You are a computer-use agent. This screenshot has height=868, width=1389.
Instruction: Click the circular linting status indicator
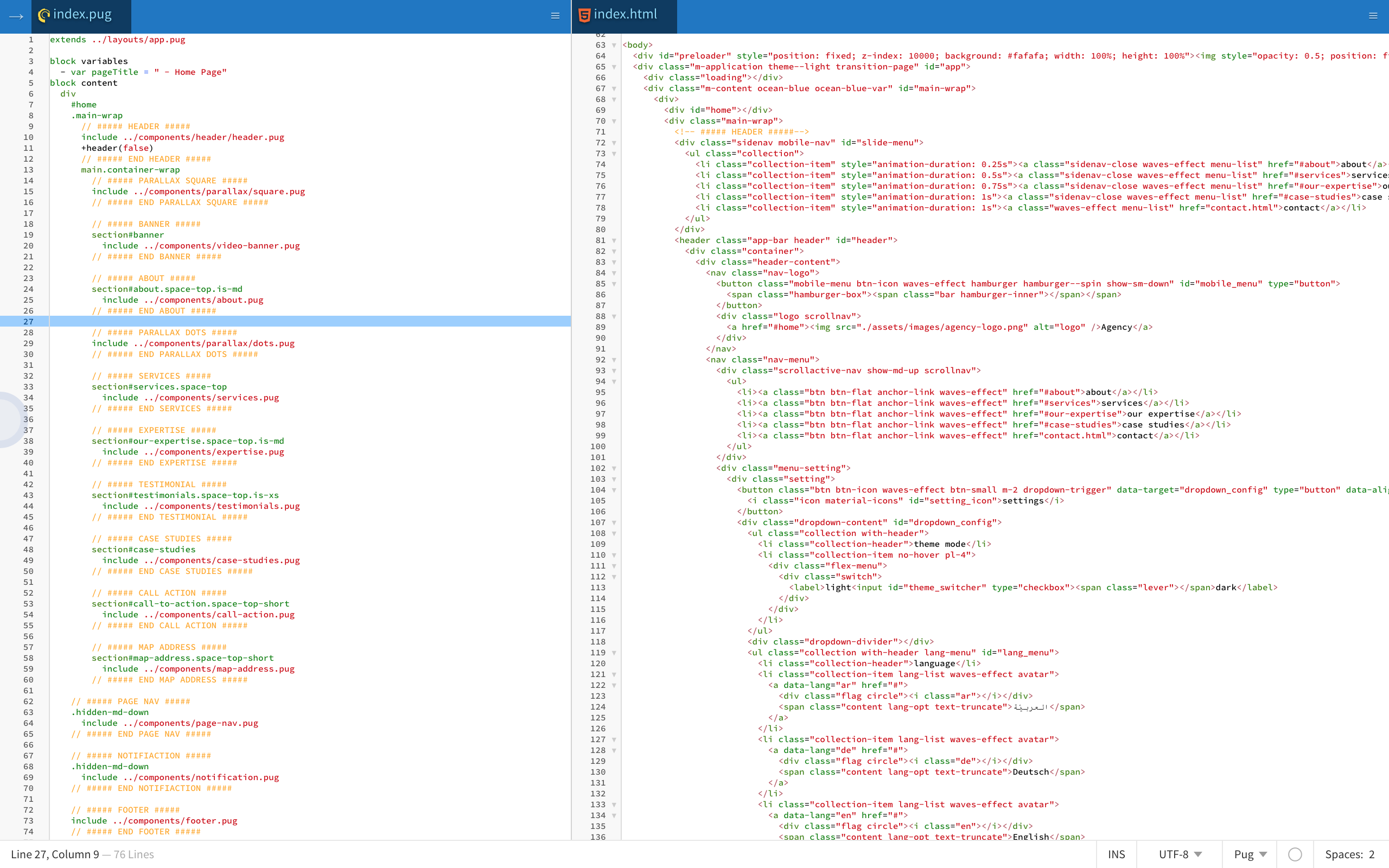(x=1294, y=854)
